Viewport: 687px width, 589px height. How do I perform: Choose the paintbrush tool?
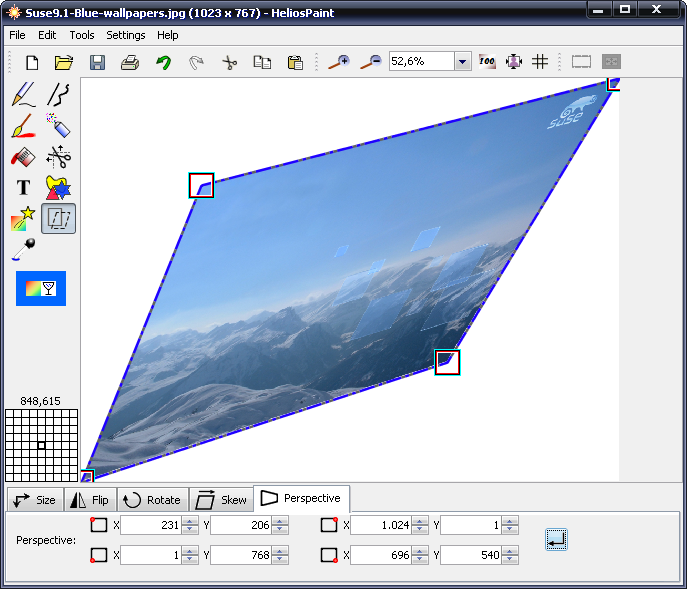24,126
